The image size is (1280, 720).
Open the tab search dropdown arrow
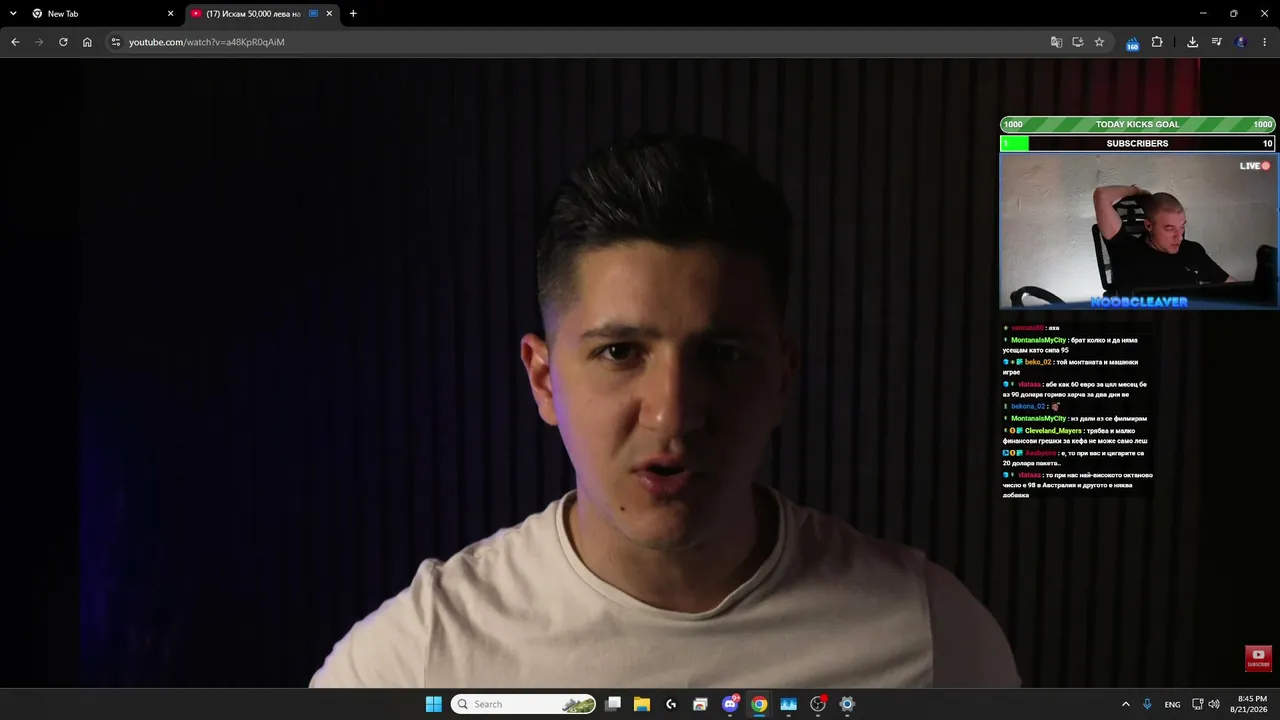coord(13,14)
